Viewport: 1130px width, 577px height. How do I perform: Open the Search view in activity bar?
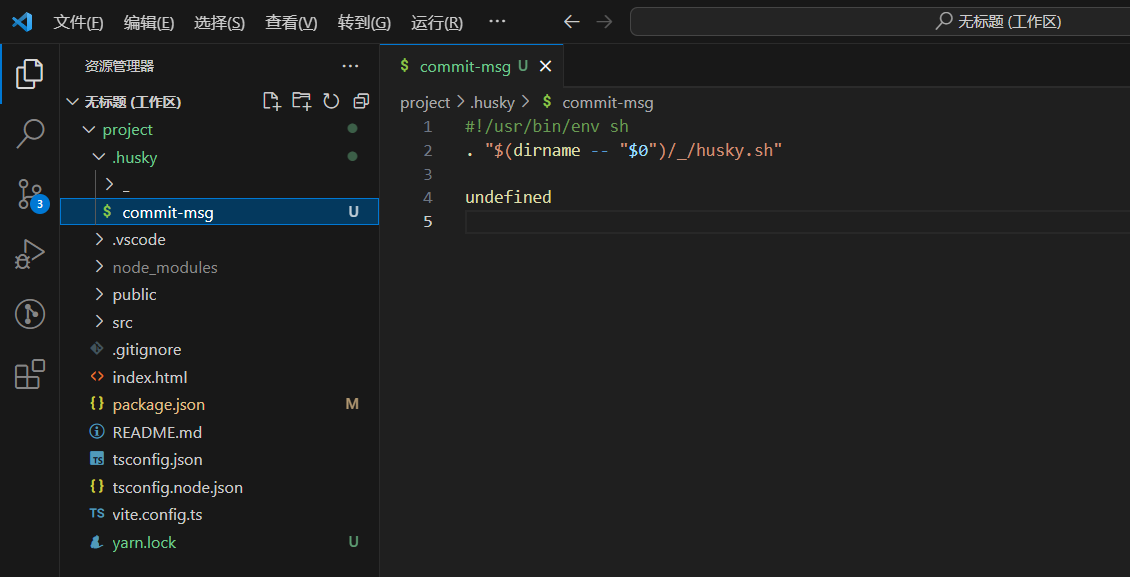pos(30,134)
